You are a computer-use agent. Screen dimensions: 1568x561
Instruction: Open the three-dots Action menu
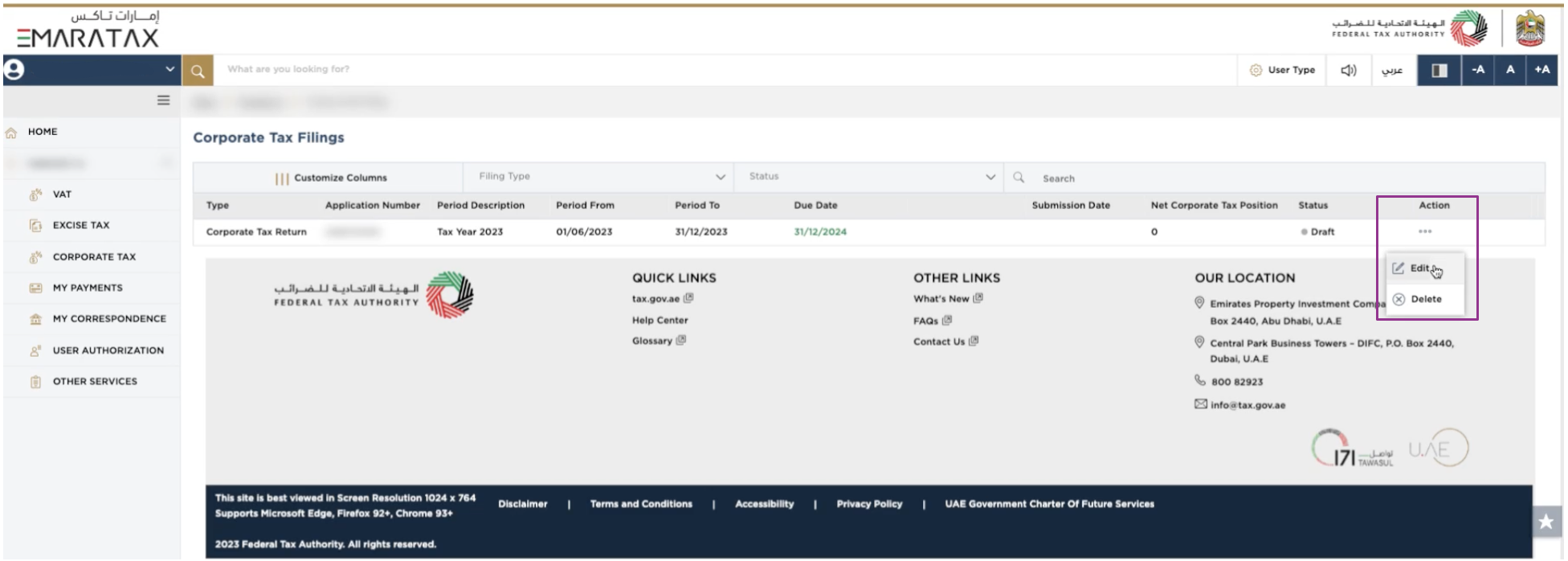point(1425,231)
